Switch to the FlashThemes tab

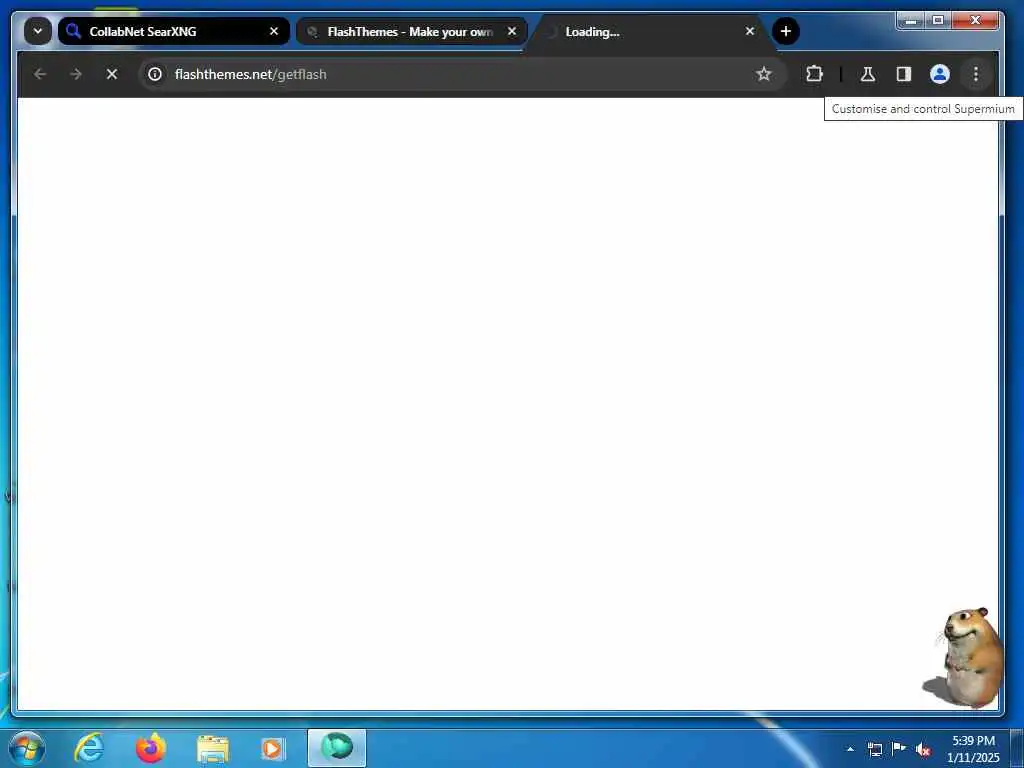pyautogui.click(x=411, y=31)
